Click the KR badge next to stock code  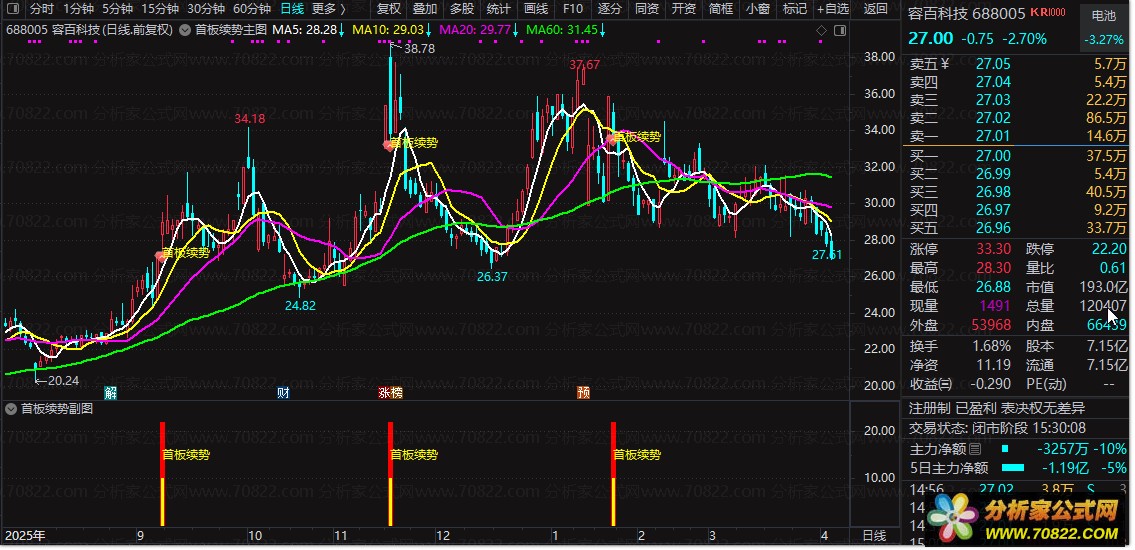(x=1047, y=13)
